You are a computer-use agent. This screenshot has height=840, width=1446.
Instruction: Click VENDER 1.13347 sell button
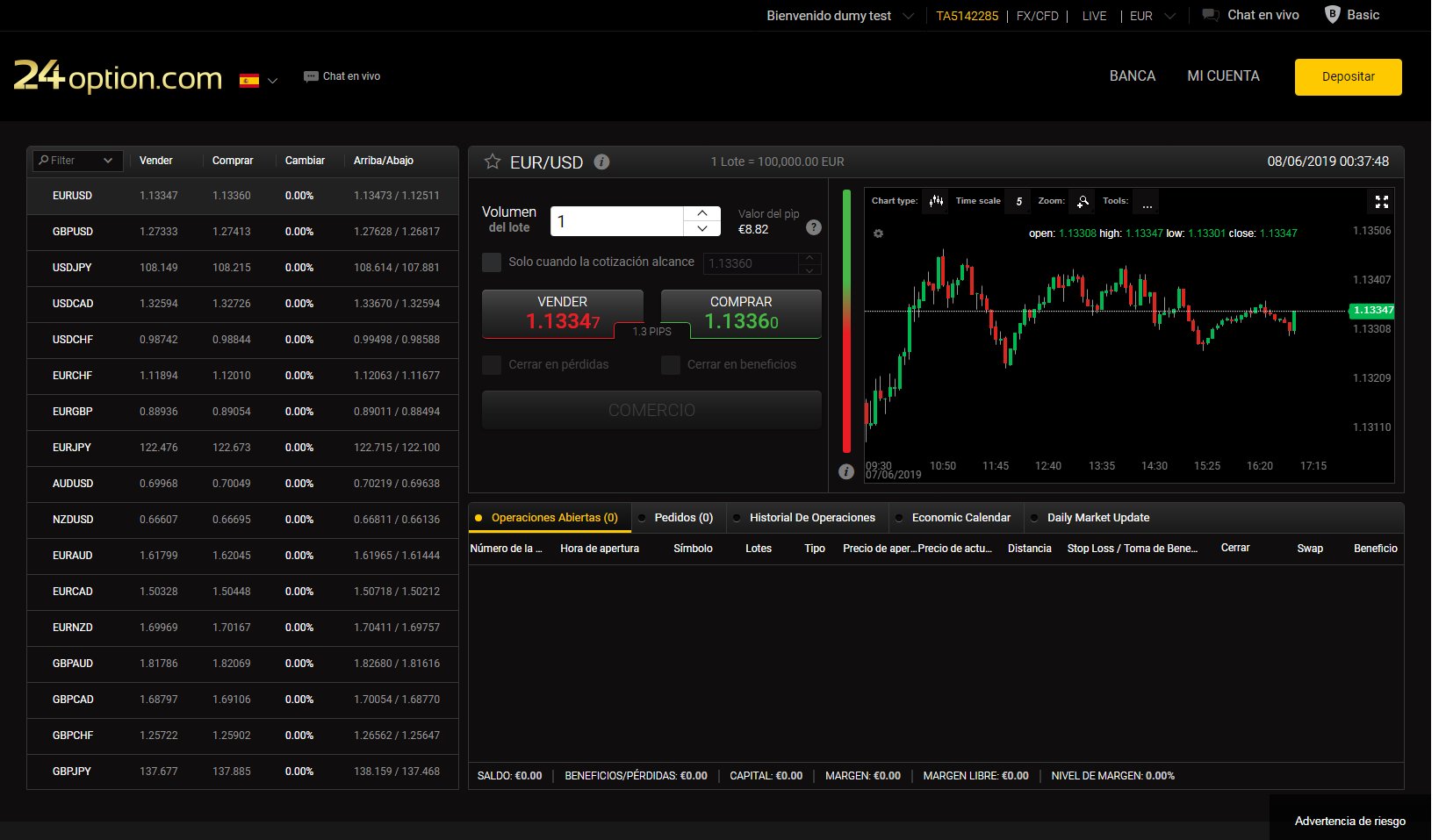coord(563,313)
